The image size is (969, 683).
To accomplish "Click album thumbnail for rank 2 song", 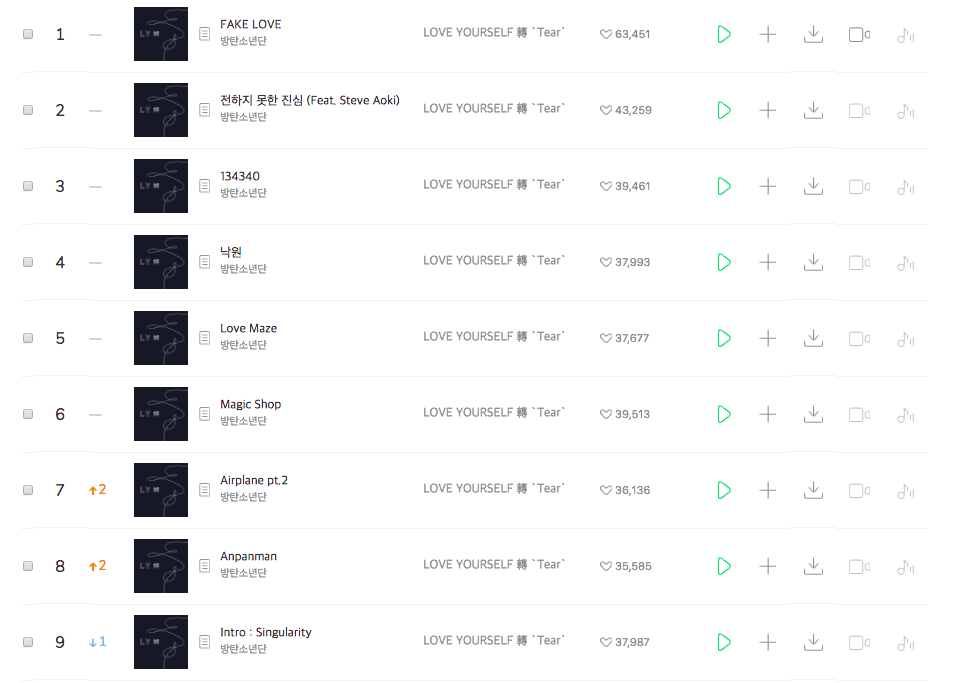I will [161, 110].
